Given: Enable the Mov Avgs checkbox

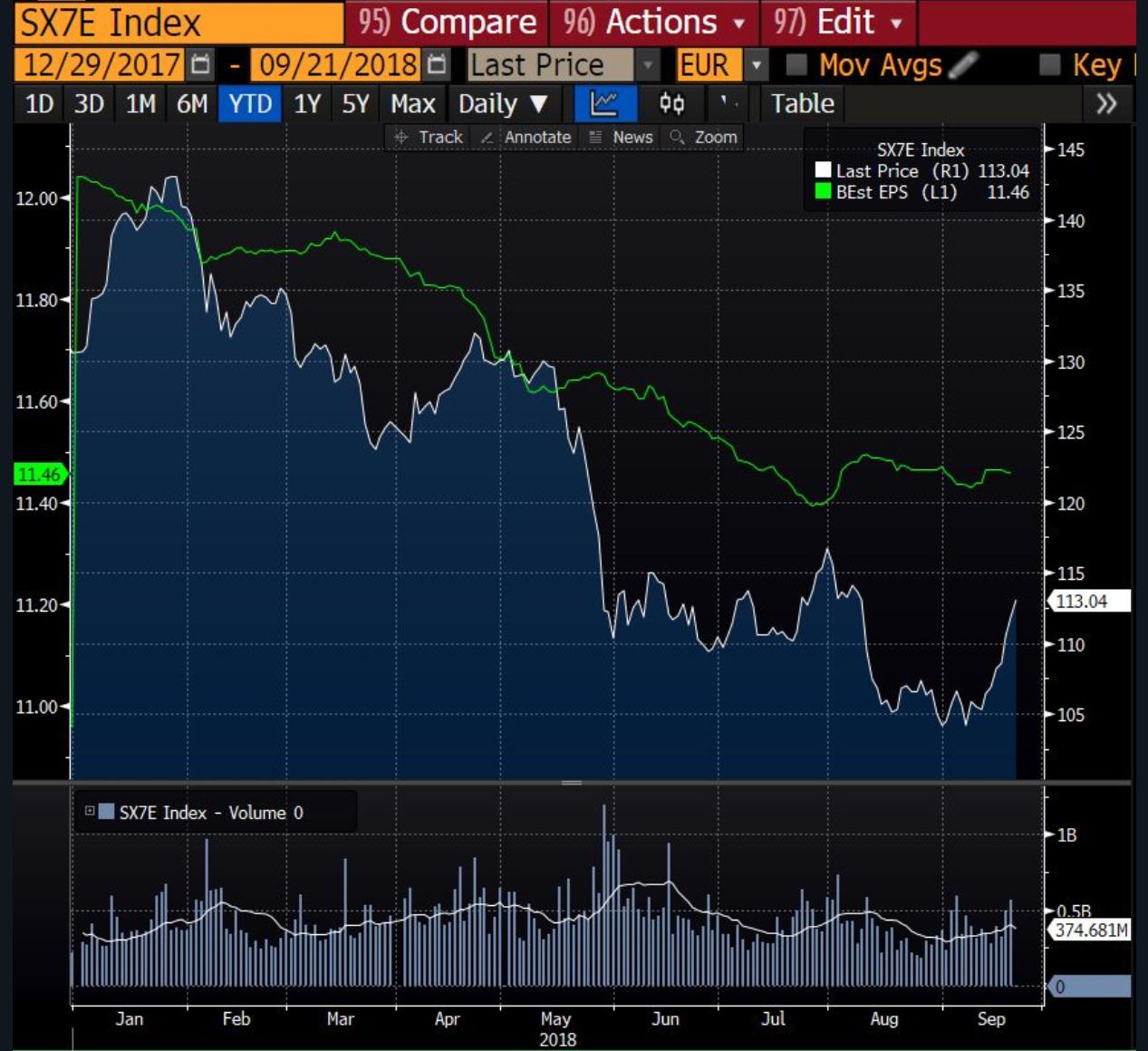Looking at the screenshot, I should point(796,64).
